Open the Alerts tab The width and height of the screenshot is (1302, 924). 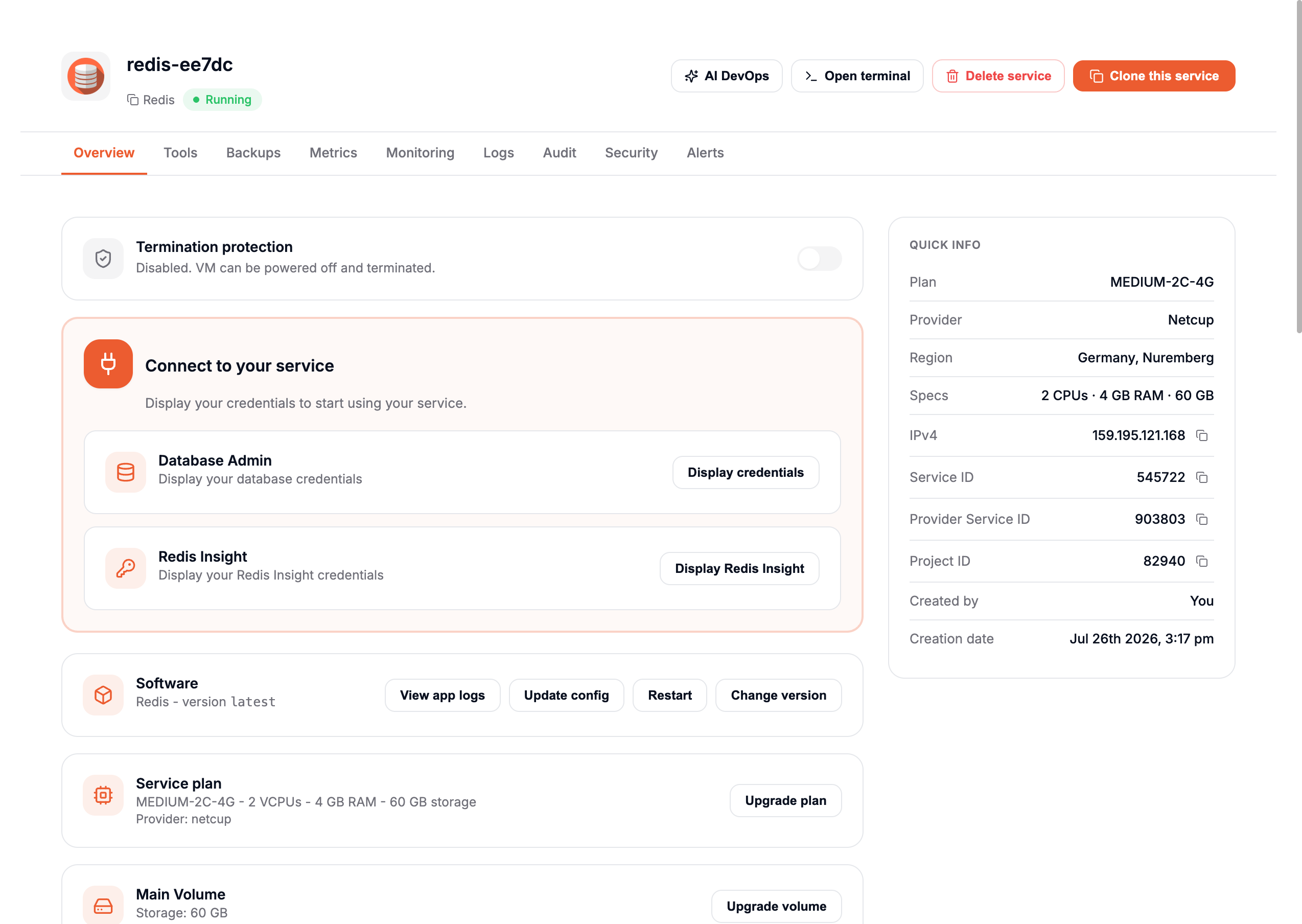point(705,153)
